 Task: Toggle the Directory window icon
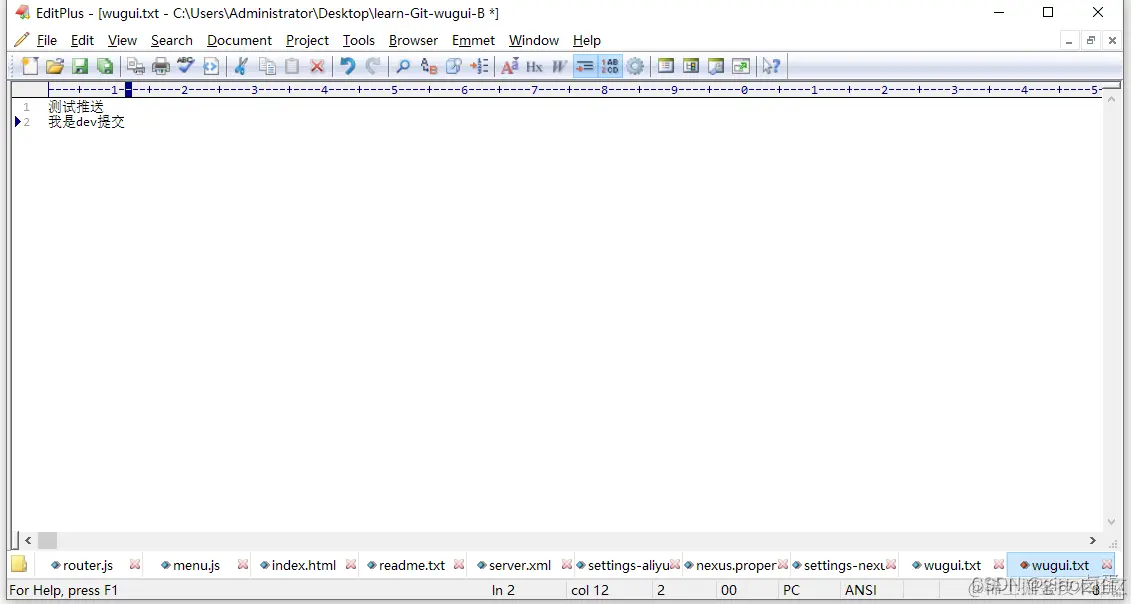click(665, 67)
